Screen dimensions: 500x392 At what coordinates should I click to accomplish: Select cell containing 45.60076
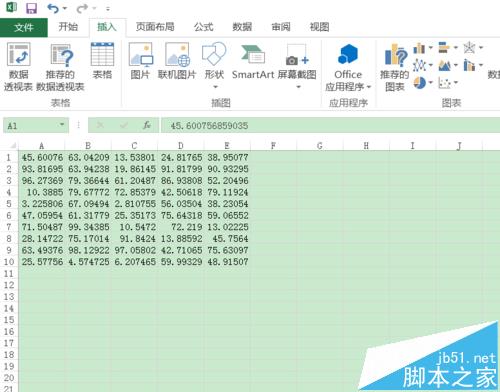tap(42, 157)
